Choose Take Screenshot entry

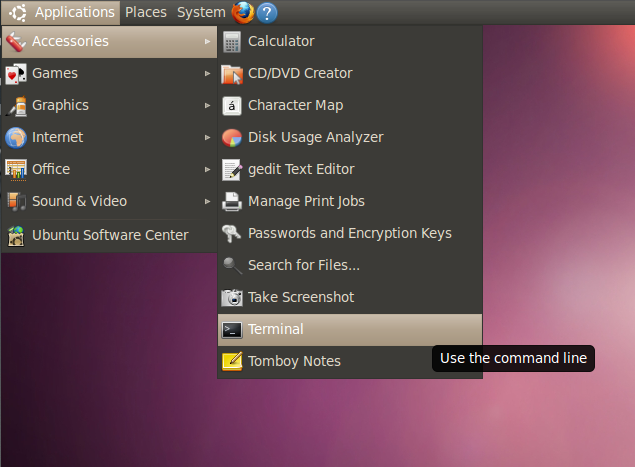350,297
